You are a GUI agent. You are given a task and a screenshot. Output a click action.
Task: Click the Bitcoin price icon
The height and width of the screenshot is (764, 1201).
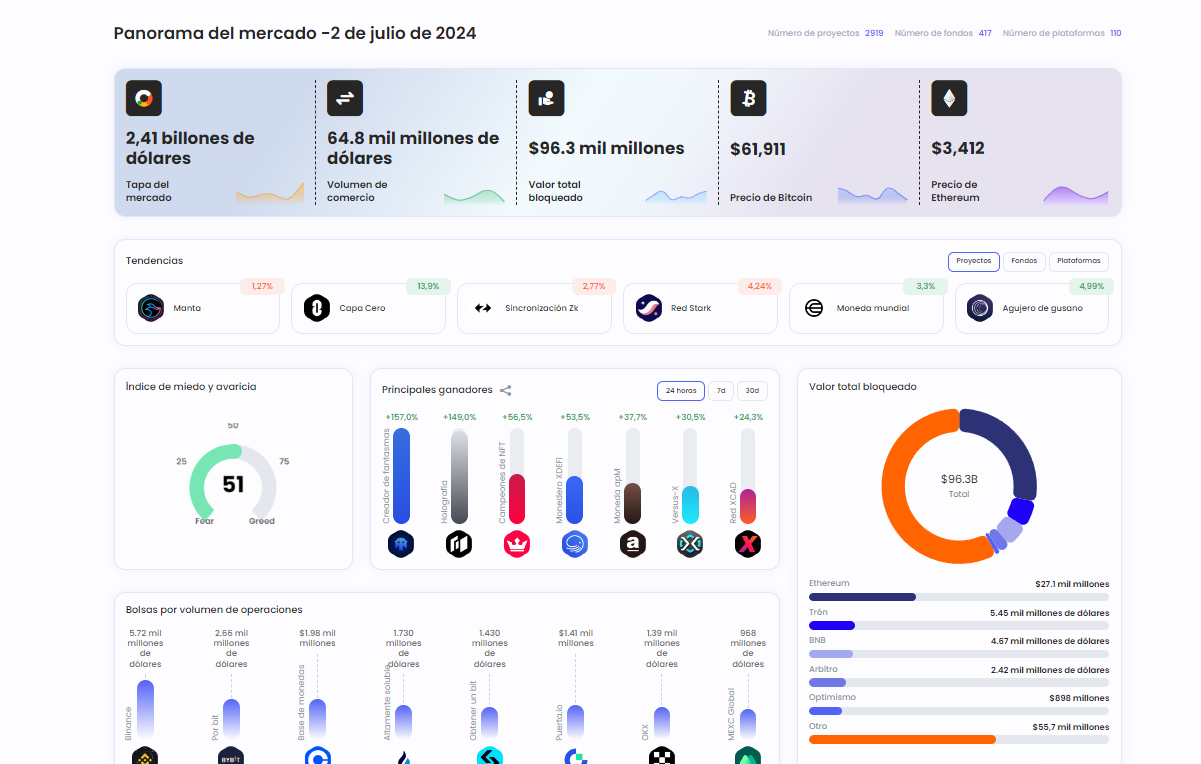[x=748, y=98]
